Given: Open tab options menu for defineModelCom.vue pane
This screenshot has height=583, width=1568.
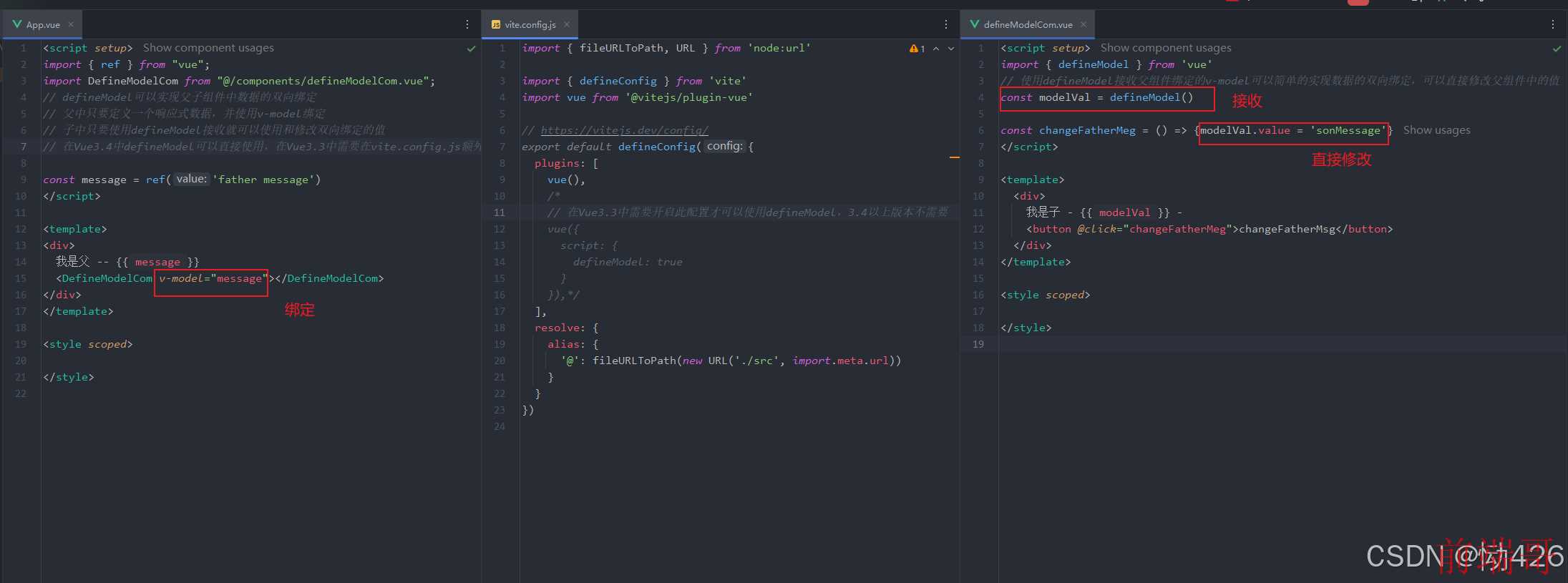Looking at the screenshot, I should click(1552, 24).
